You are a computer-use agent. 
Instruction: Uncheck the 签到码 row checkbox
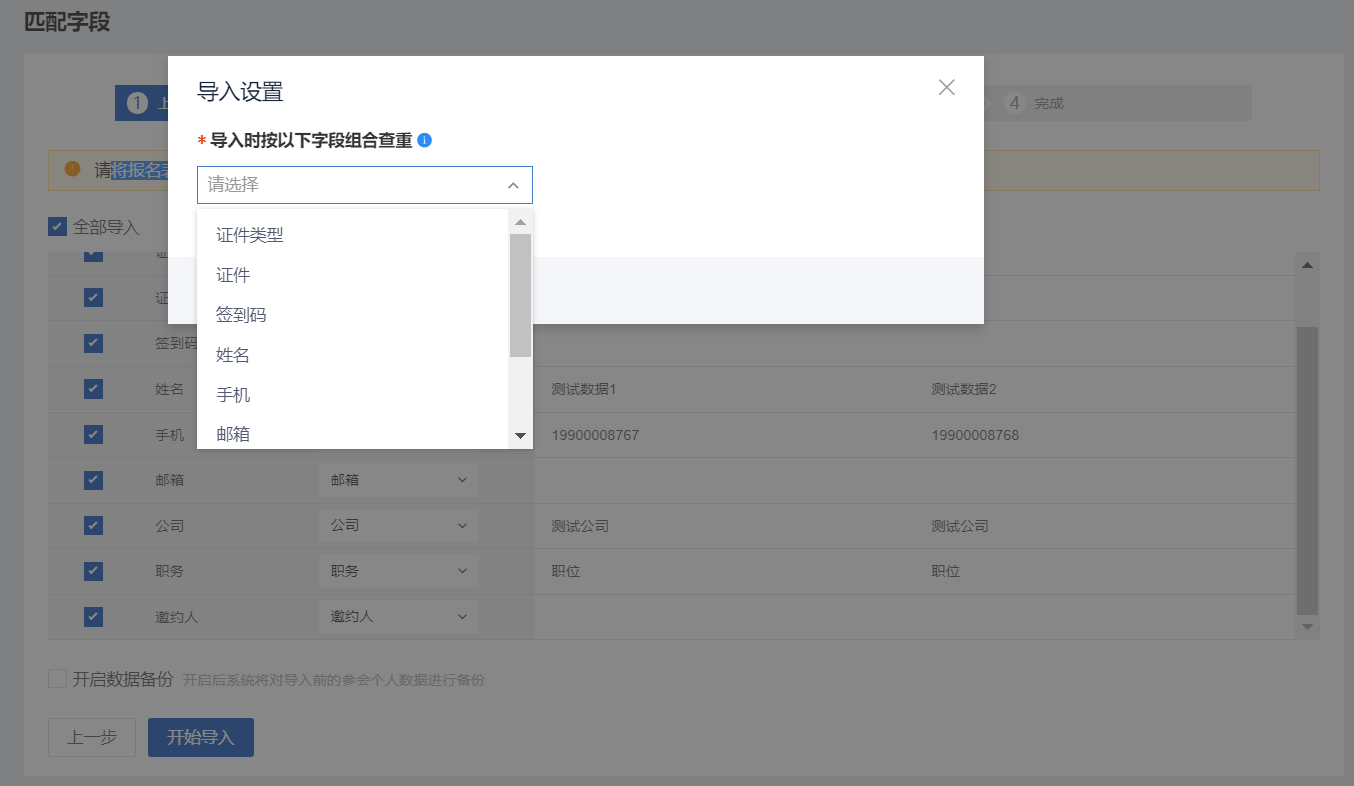click(93, 343)
